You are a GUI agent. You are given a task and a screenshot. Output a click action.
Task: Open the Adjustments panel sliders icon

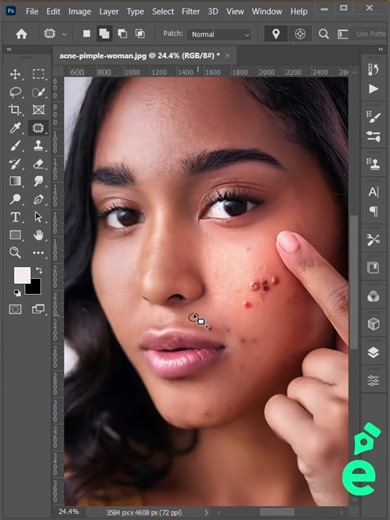tap(373, 380)
